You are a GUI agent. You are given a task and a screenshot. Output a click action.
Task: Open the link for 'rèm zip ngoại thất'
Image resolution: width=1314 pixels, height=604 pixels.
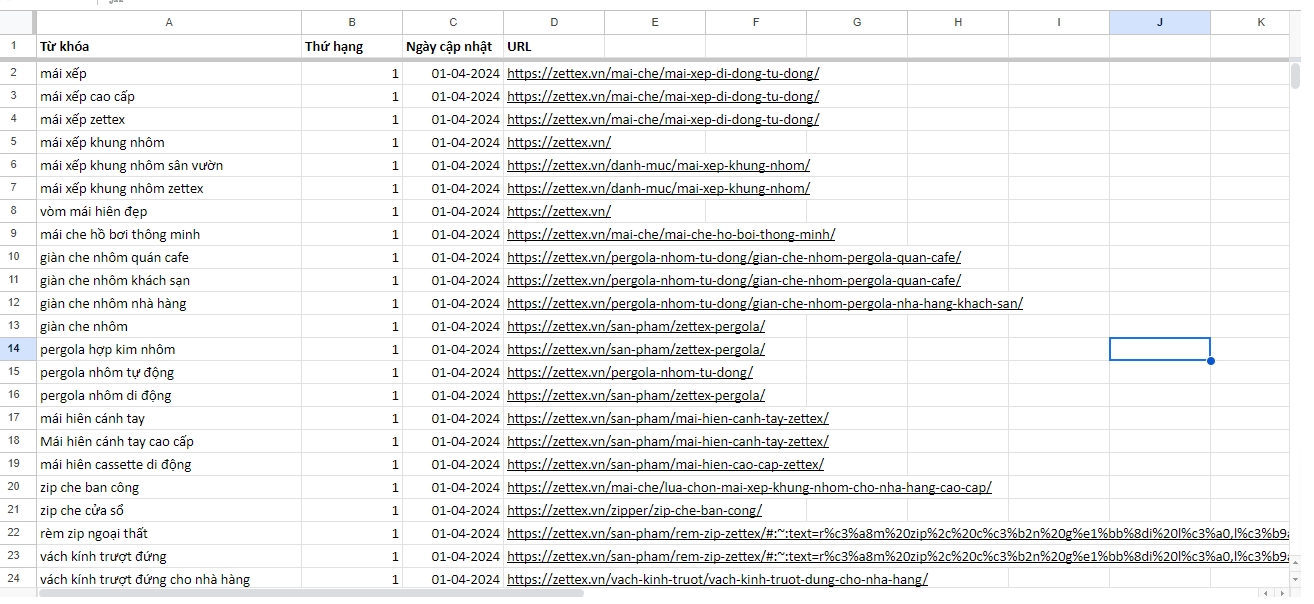click(897, 533)
